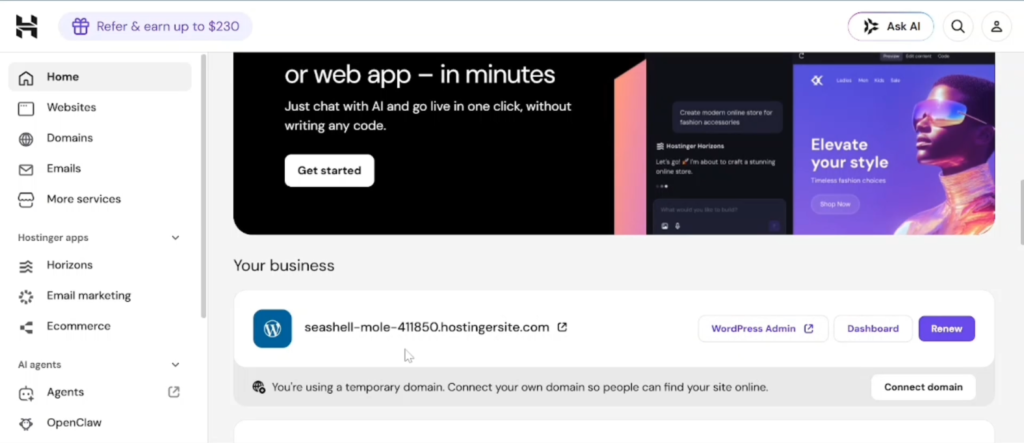This screenshot has height=443, width=1024.
Task: Click the 'or web app – in minutes' headline
Action: (x=420, y=74)
